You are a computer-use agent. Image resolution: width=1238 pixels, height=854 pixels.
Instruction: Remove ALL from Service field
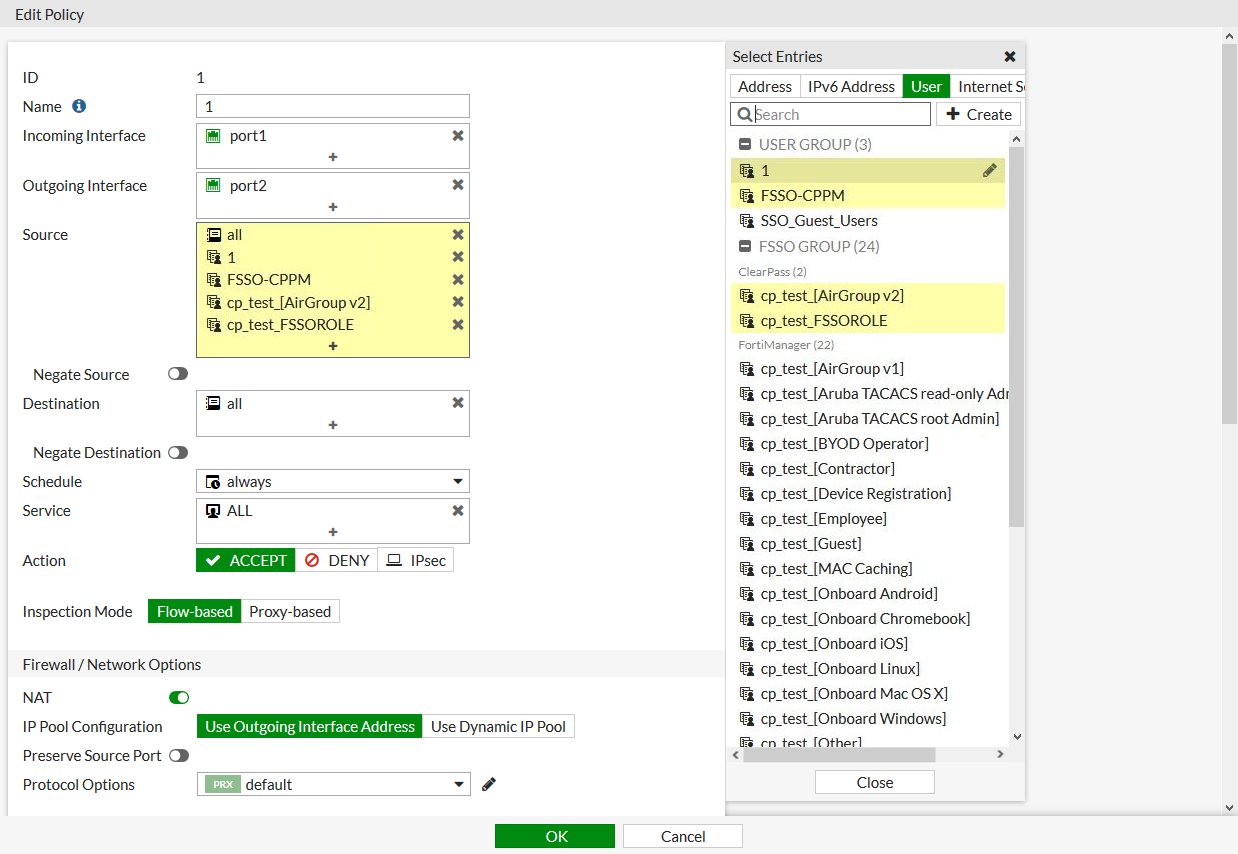(x=458, y=510)
